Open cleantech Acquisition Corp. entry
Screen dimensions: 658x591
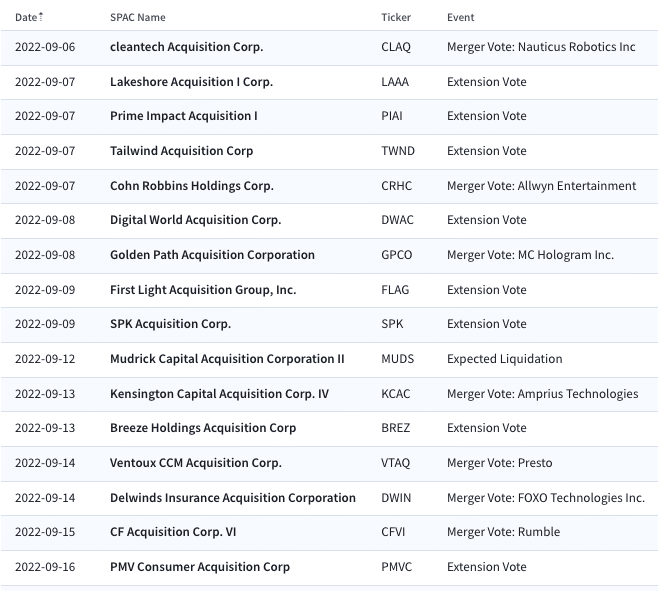point(186,47)
